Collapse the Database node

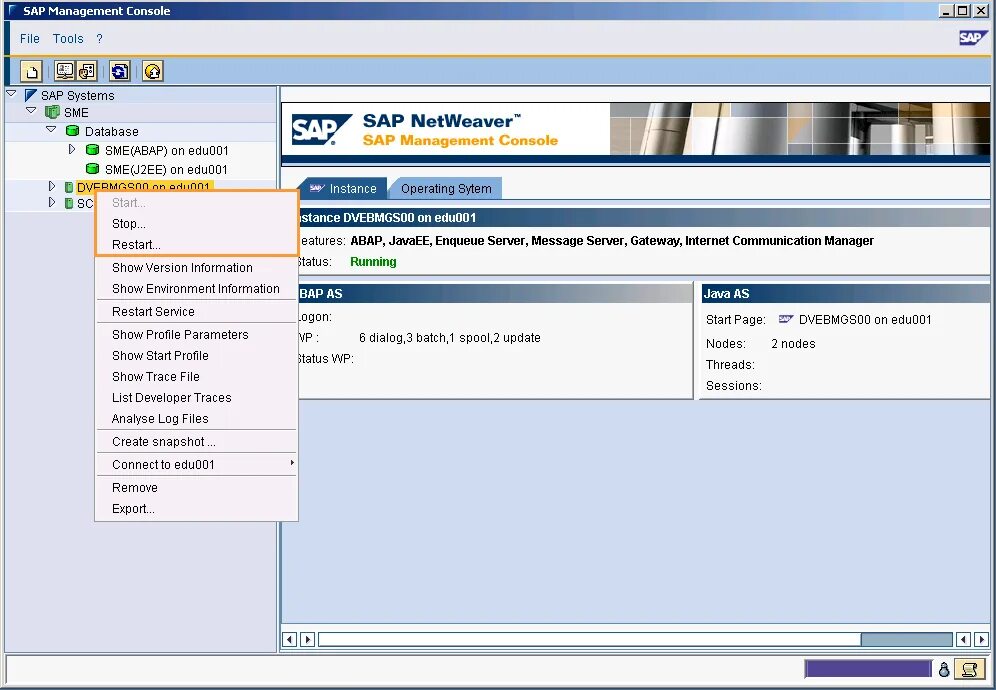point(51,130)
